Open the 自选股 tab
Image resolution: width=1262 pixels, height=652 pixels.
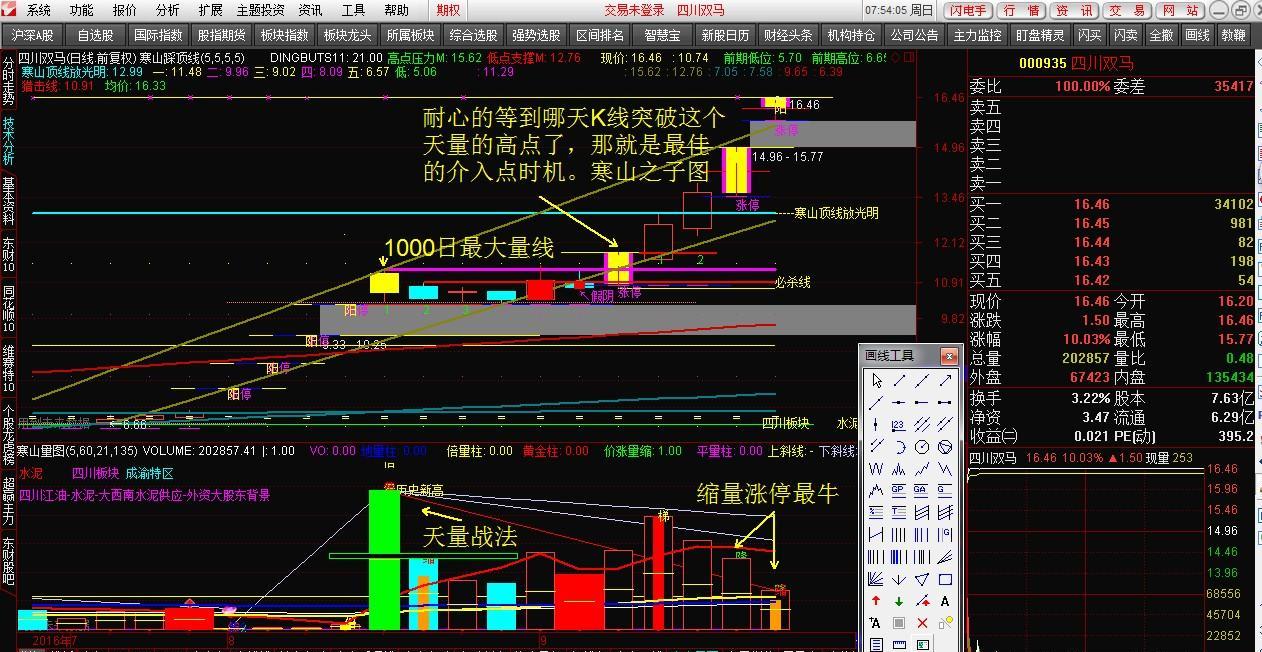pyautogui.click(x=93, y=33)
